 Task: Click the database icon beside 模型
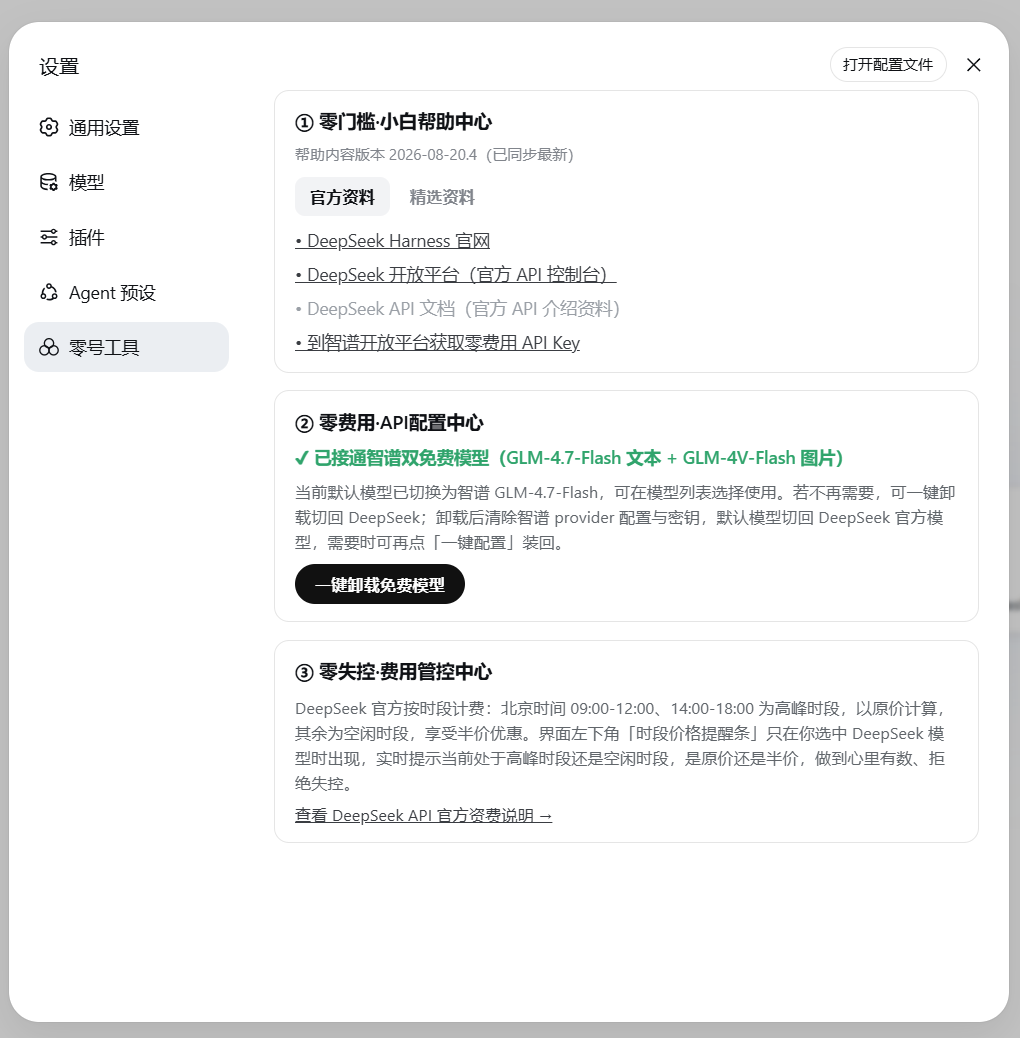49,182
